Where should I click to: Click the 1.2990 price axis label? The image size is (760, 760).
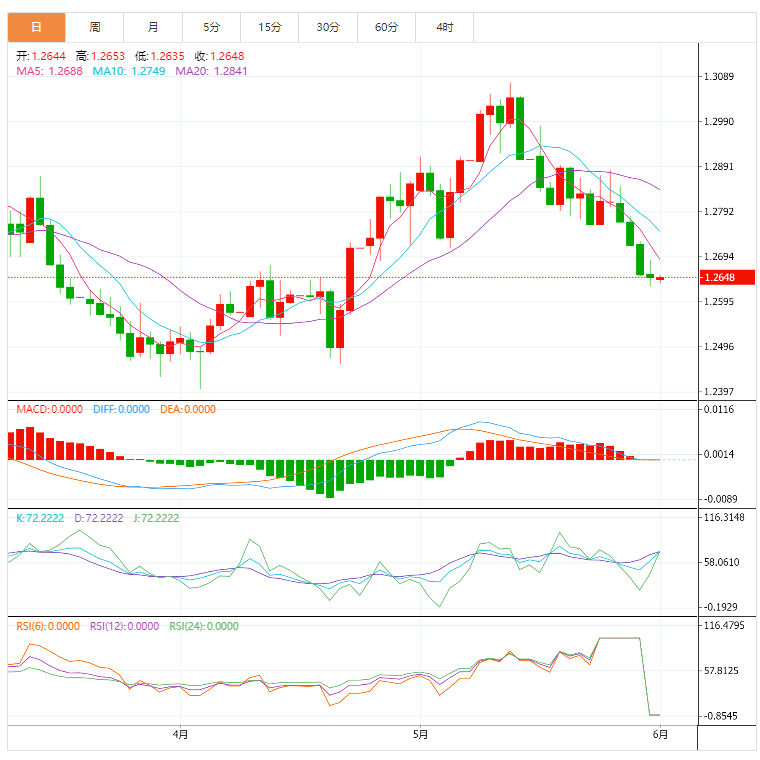click(x=719, y=122)
